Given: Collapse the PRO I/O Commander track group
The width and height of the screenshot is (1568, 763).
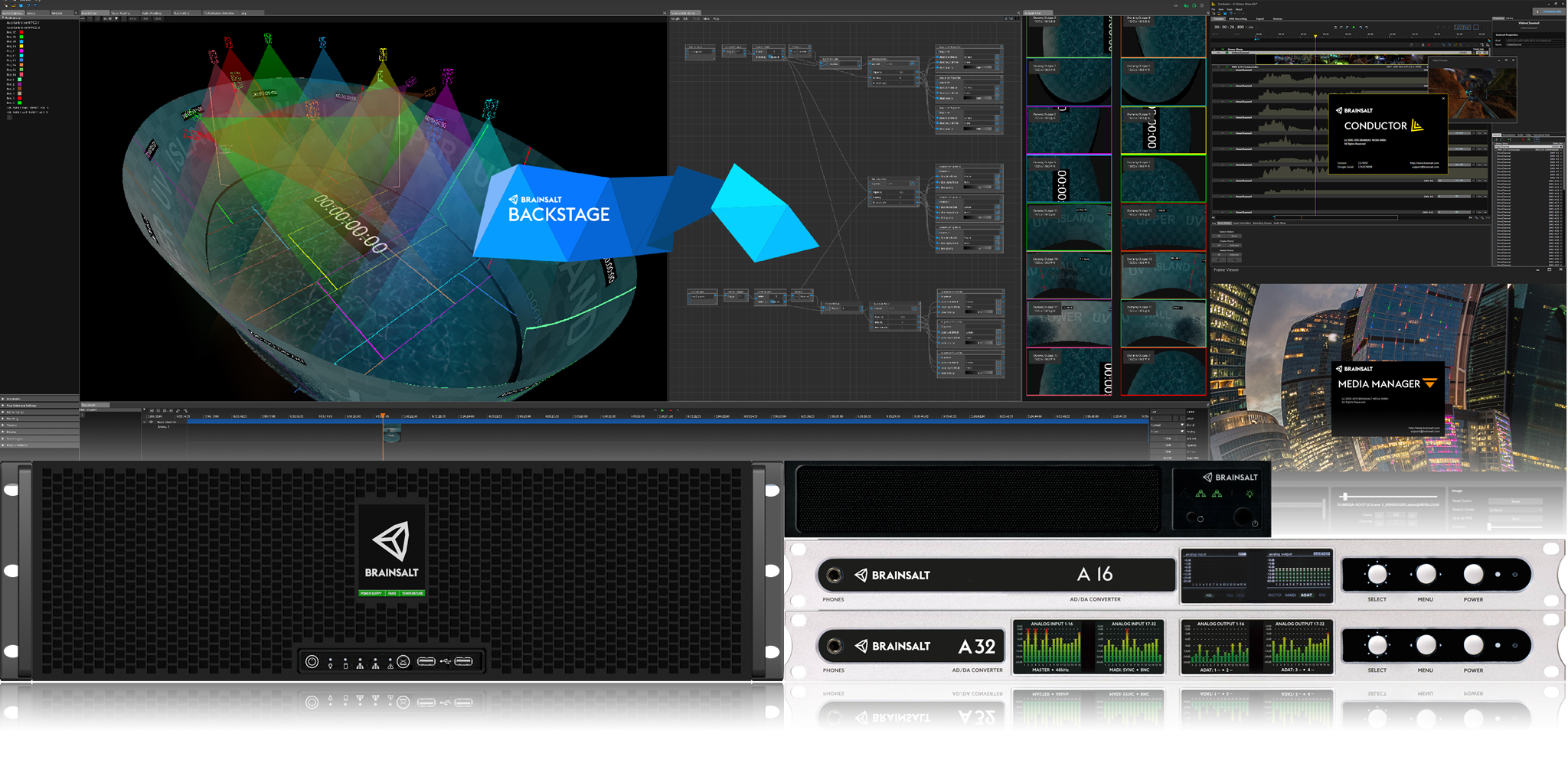Looking at the screenshot, I should coord(1218,67).
